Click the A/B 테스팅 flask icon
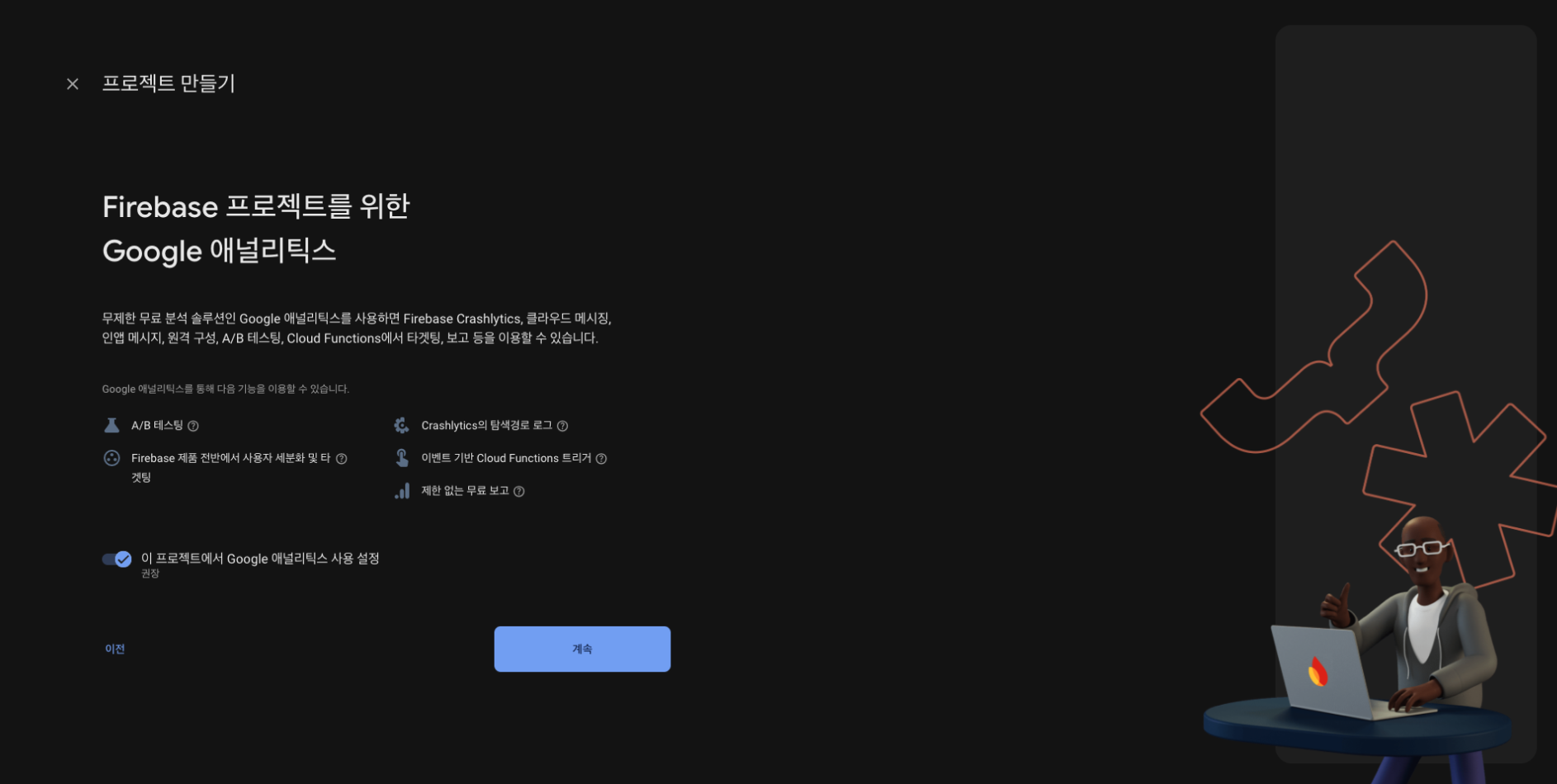This screenshot has width=1557, height=784. (111, 425)
